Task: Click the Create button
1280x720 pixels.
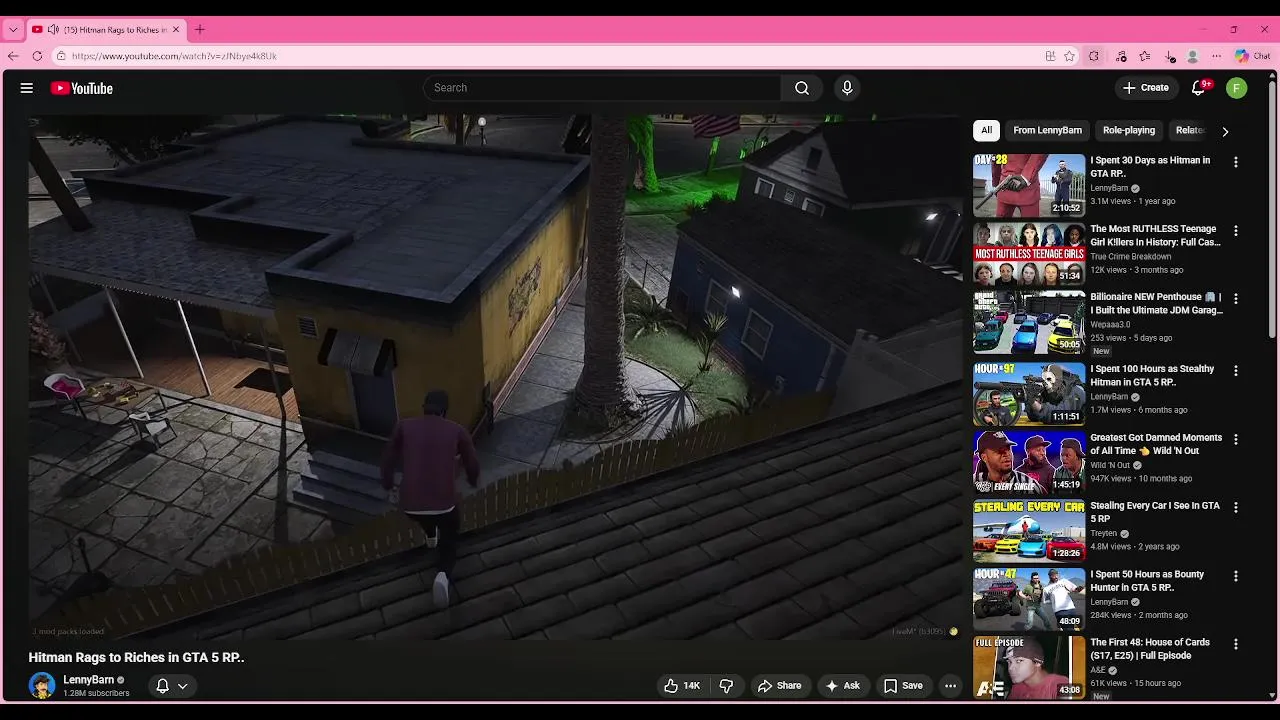Action: click(x=1146, y=88)
